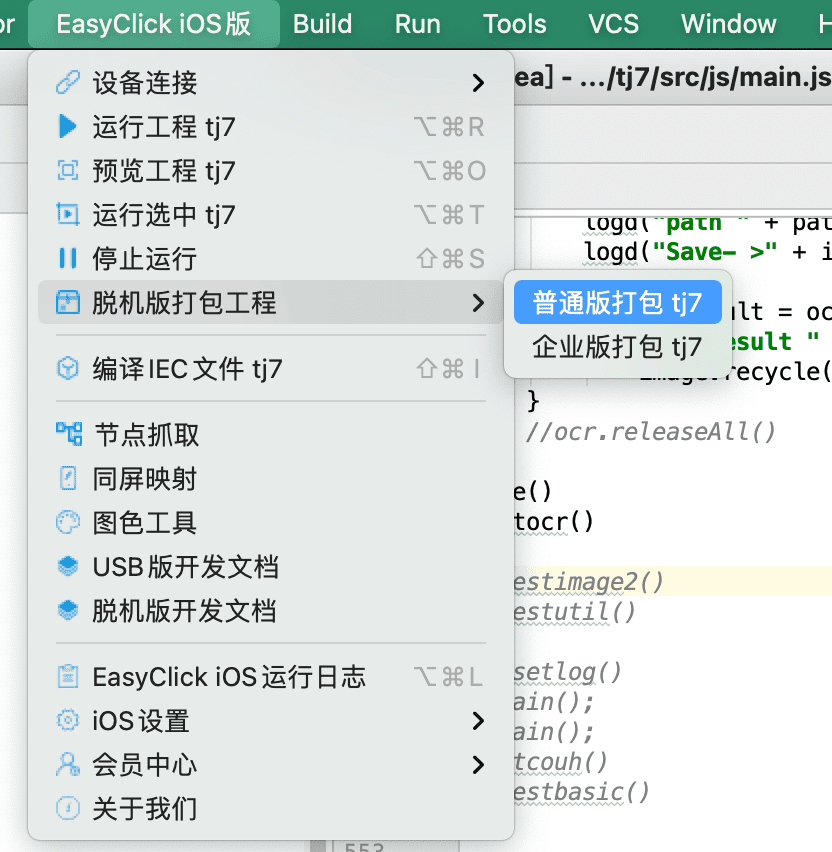Expand the 设备连接 submenu arrow
This screenshot has width=832, height=852.
(x=478, y=83)
